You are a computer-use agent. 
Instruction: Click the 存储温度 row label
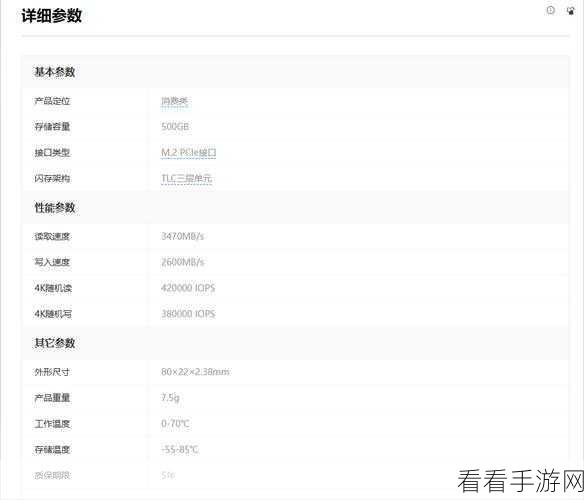tap(52, 450)
